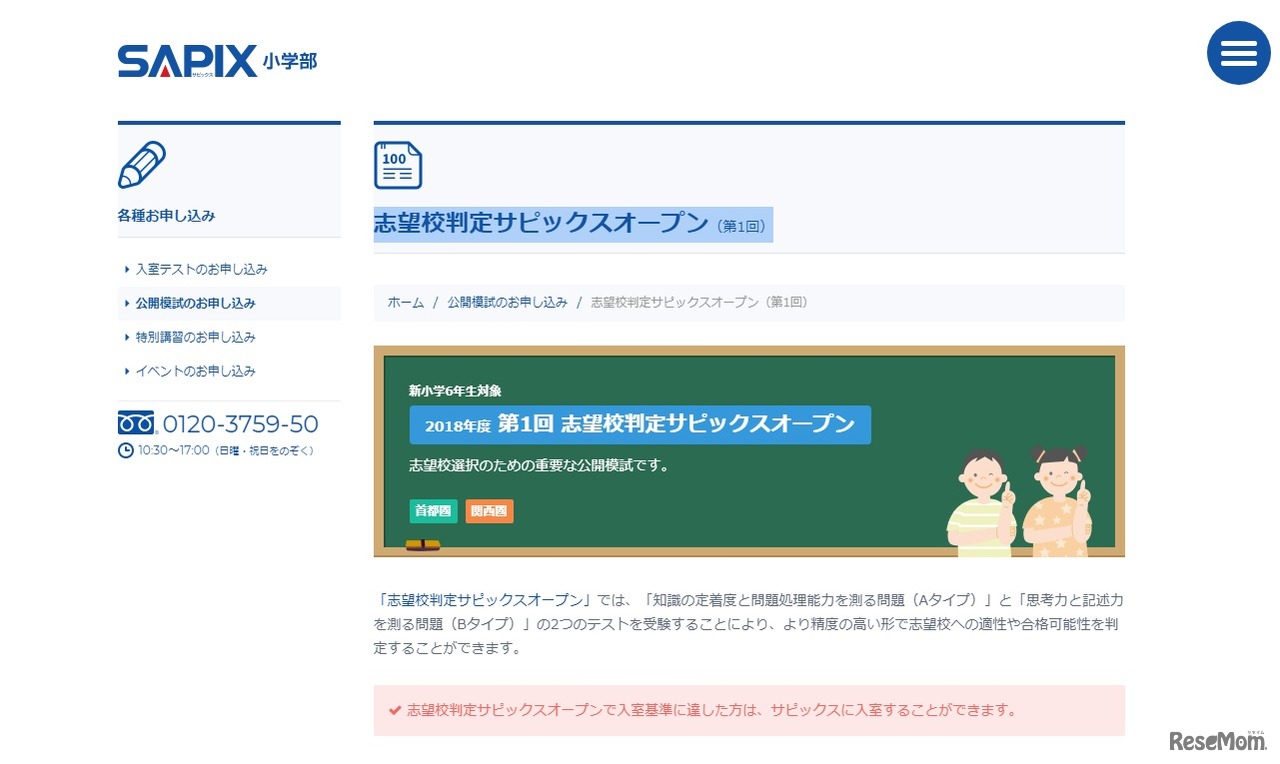Click the 「志望校判定サピックスオープン」 link in the paragraph
The image size is (1280, 764).
click(485, 600)
